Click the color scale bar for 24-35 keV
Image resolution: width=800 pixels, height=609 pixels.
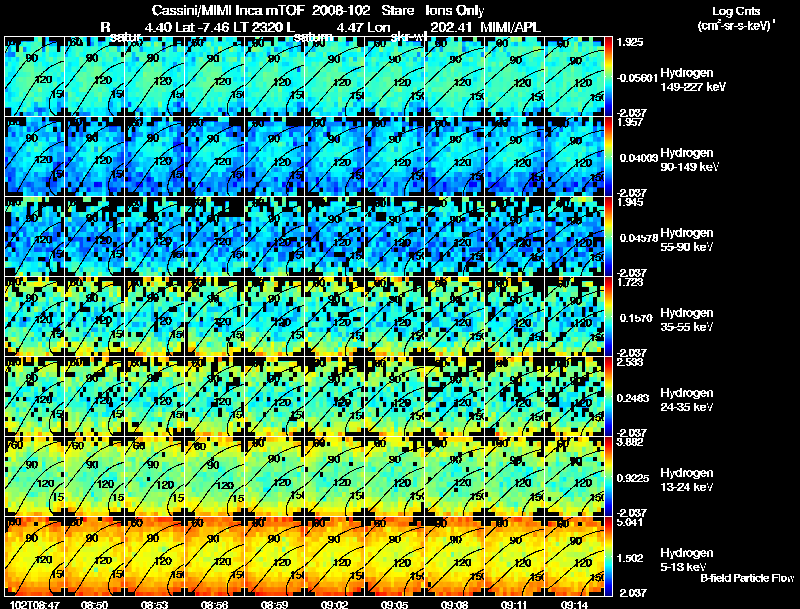click(608, 396)
